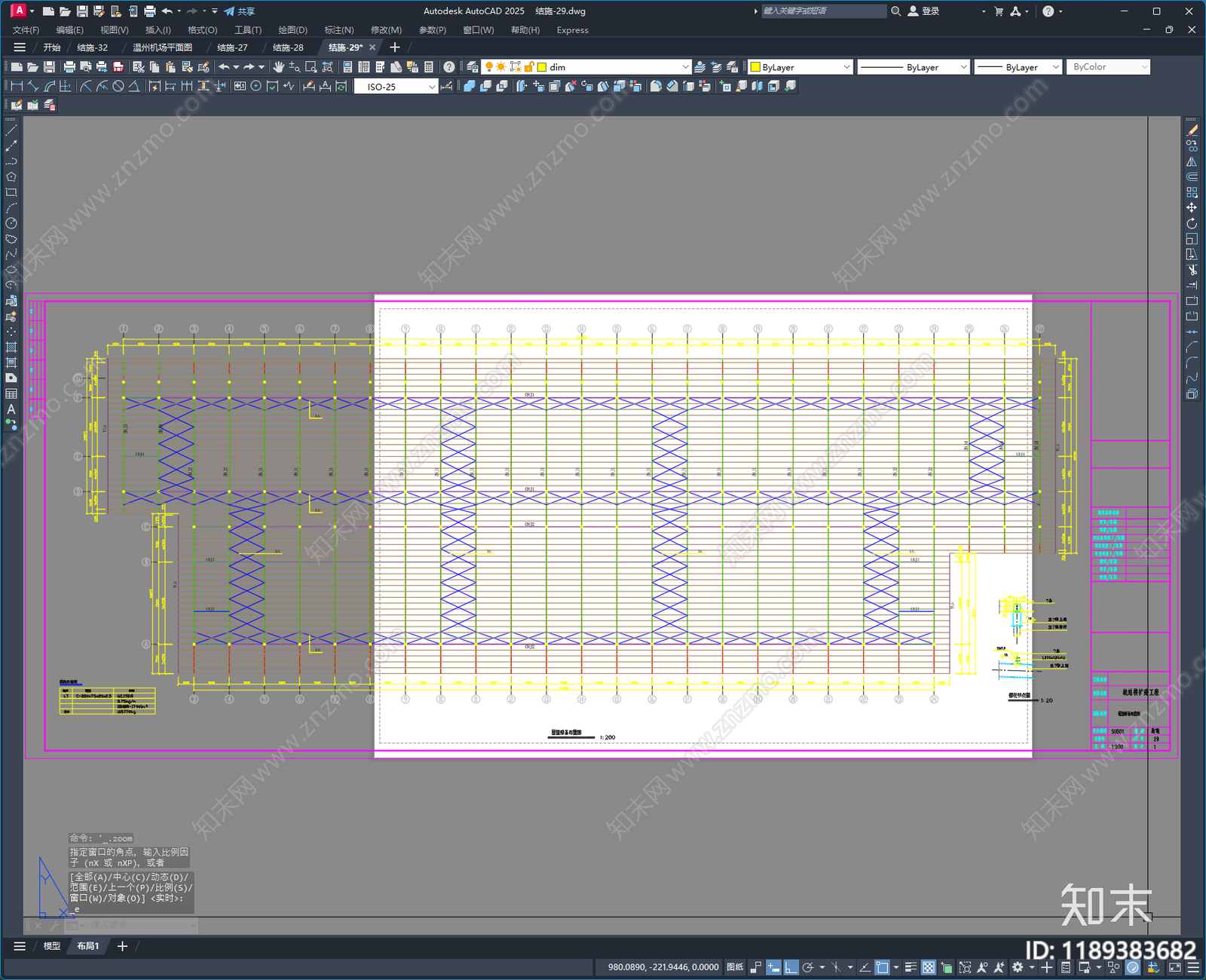Select the Diameter dimension tool

[118, 87]
